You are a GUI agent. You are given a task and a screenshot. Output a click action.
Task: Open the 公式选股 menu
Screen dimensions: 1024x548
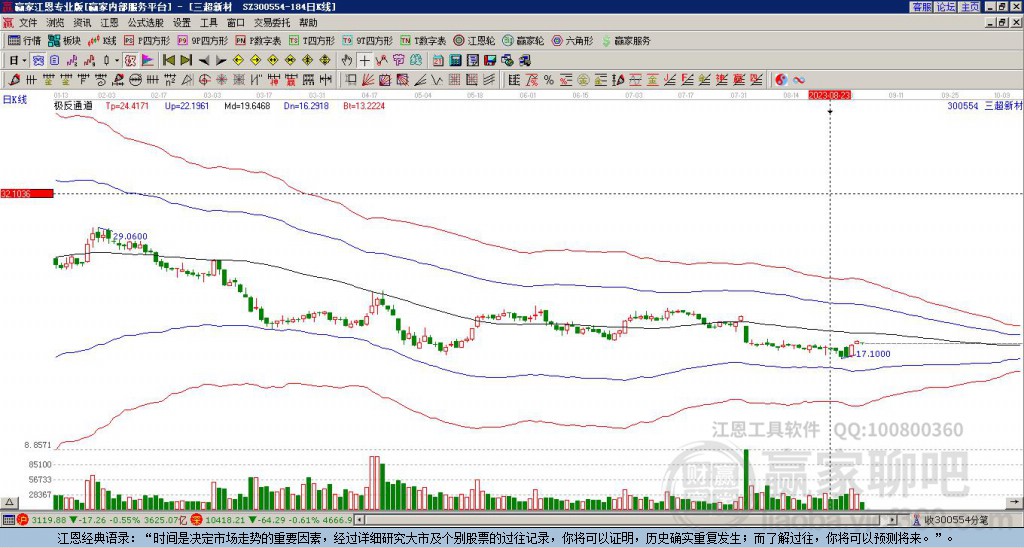click(x=146, y=23)
